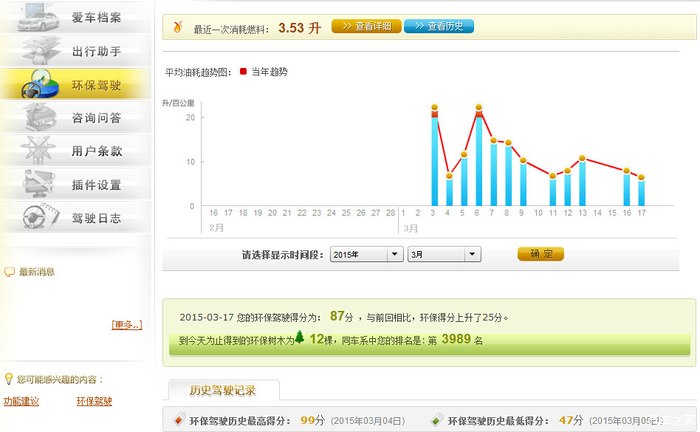Open the 2015年 year dropdown

365,254
